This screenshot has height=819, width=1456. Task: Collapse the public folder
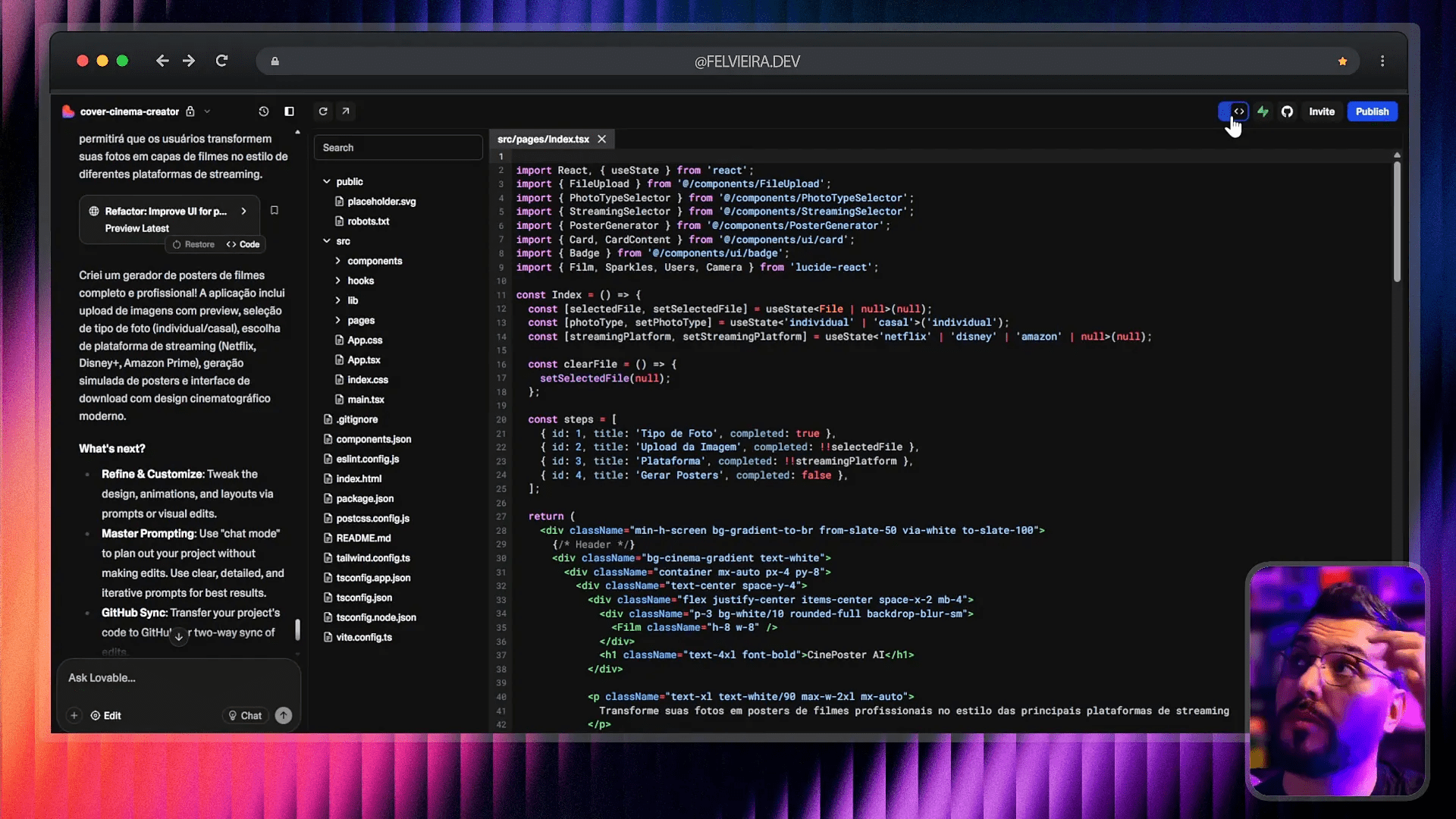coord(327,182)
